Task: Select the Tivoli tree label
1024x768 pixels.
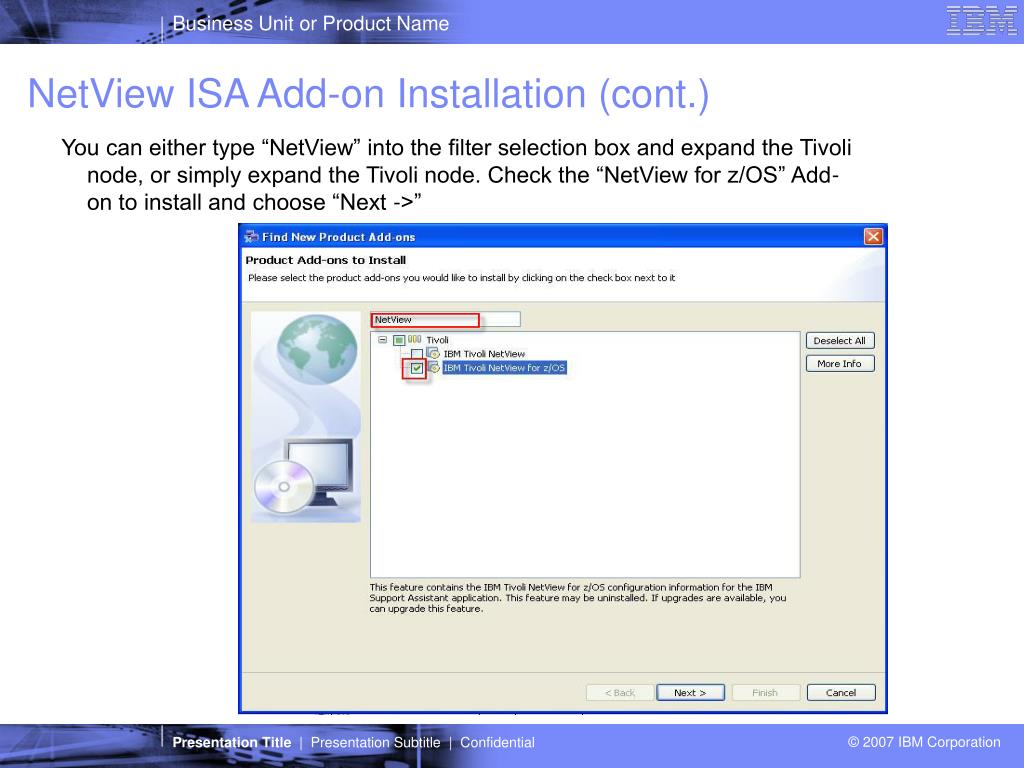Action: pyautogui.click(x=438, y=340)
